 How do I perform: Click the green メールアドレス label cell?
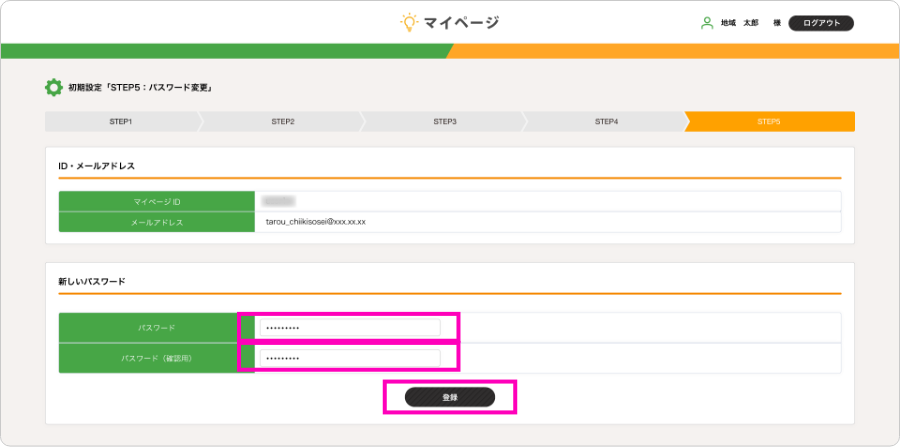click(157, 222)
